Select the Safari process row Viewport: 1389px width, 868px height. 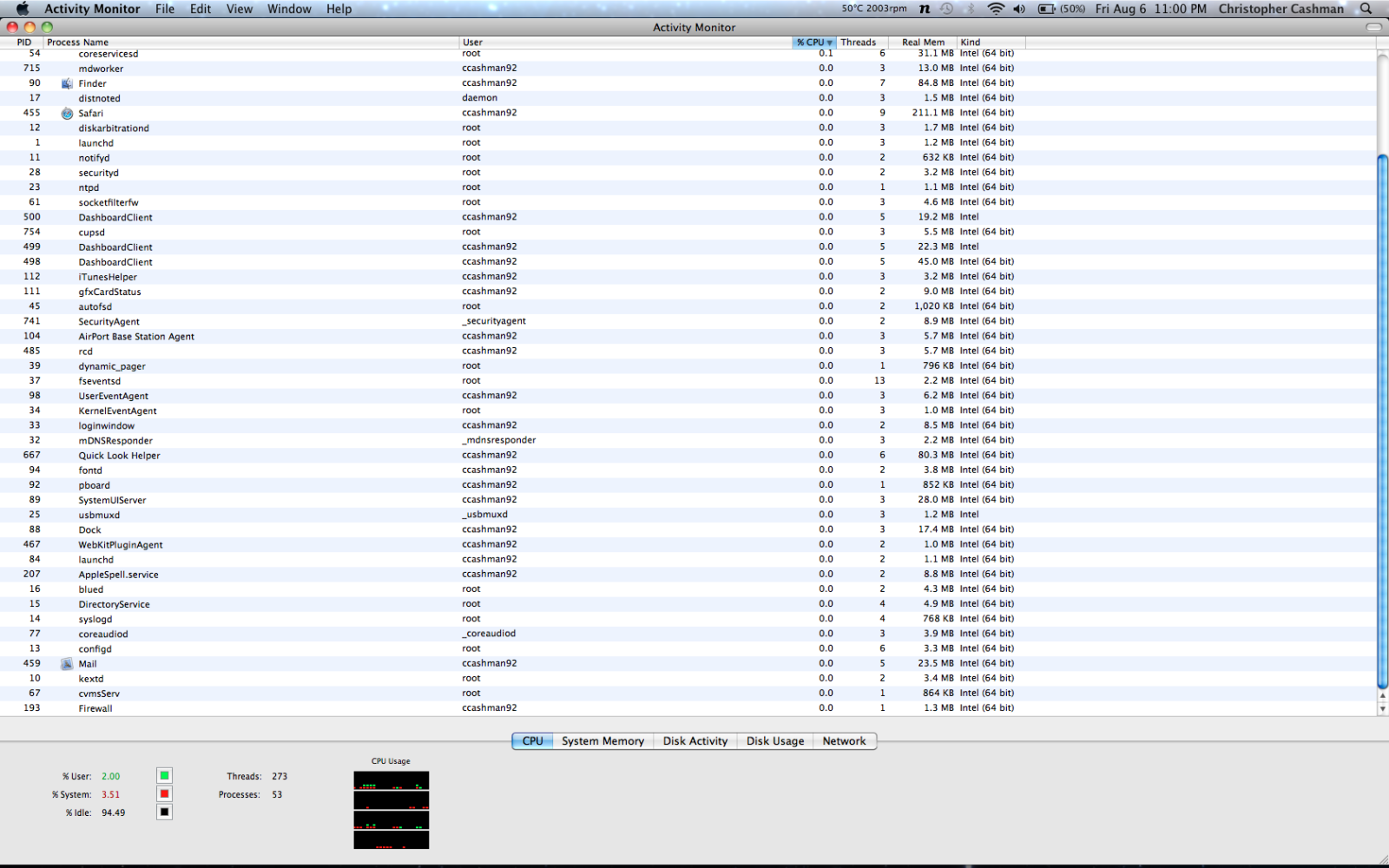(688, 113)
